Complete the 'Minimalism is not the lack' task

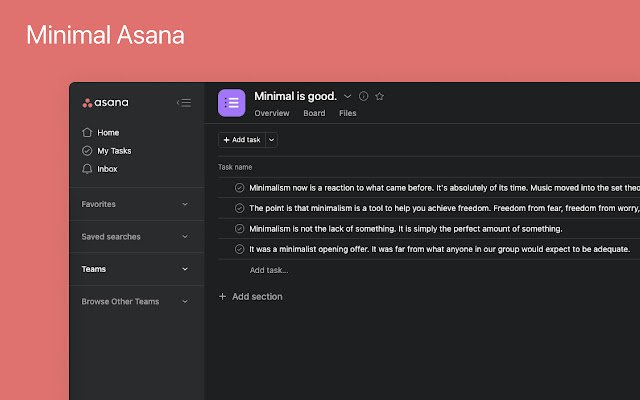240,229
